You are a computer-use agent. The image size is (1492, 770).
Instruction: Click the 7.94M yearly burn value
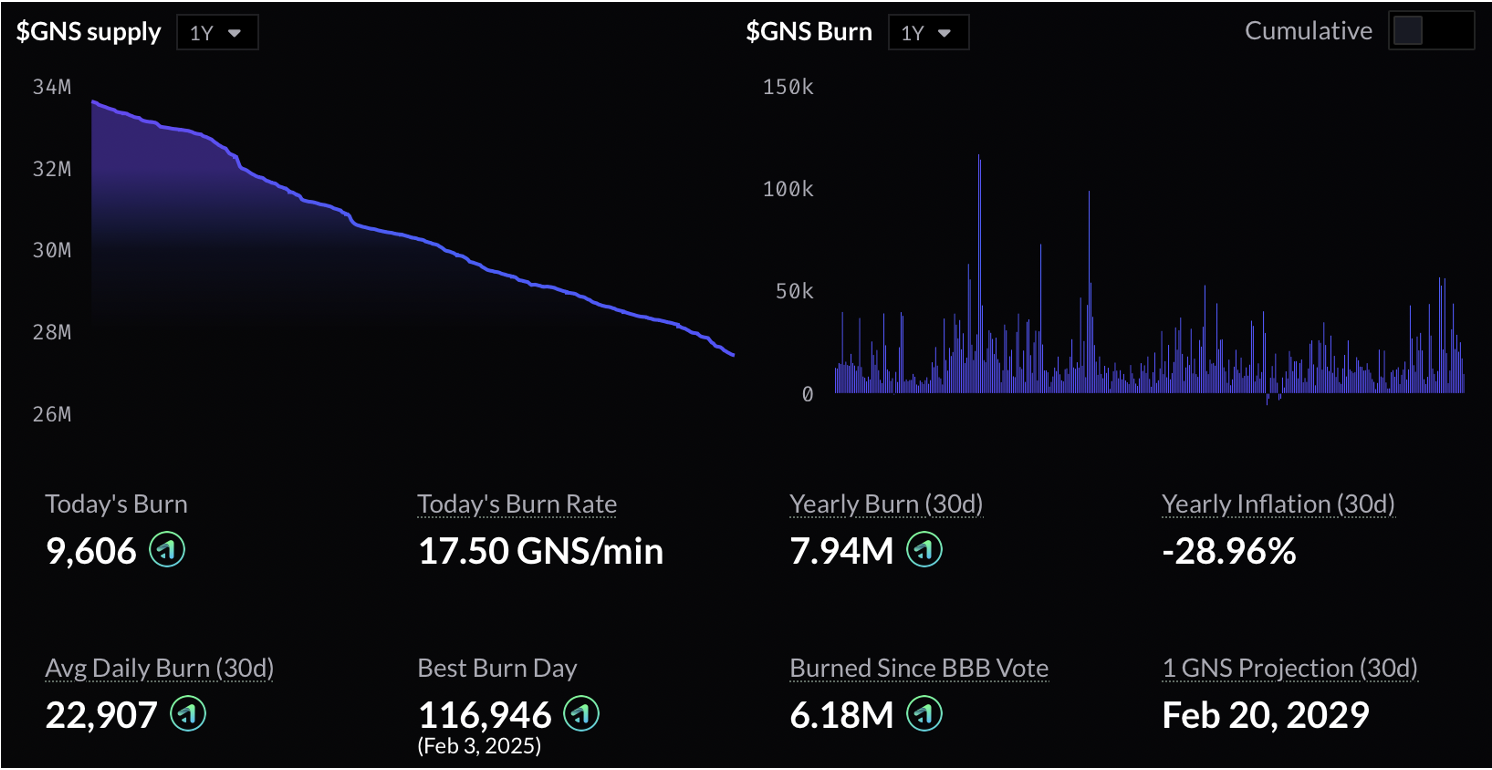pos(841,551)
